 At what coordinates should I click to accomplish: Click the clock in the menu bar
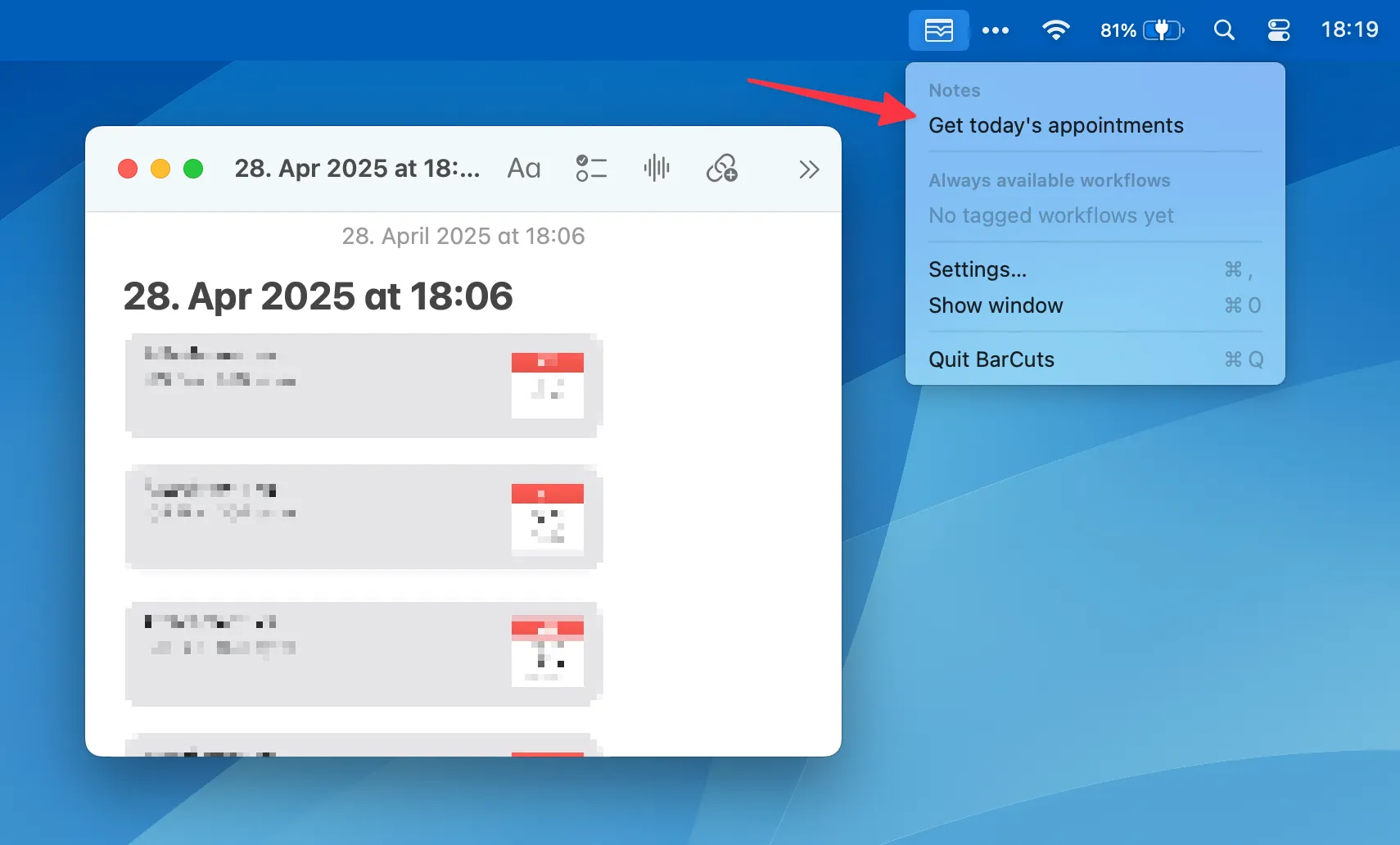point(1349,29)
